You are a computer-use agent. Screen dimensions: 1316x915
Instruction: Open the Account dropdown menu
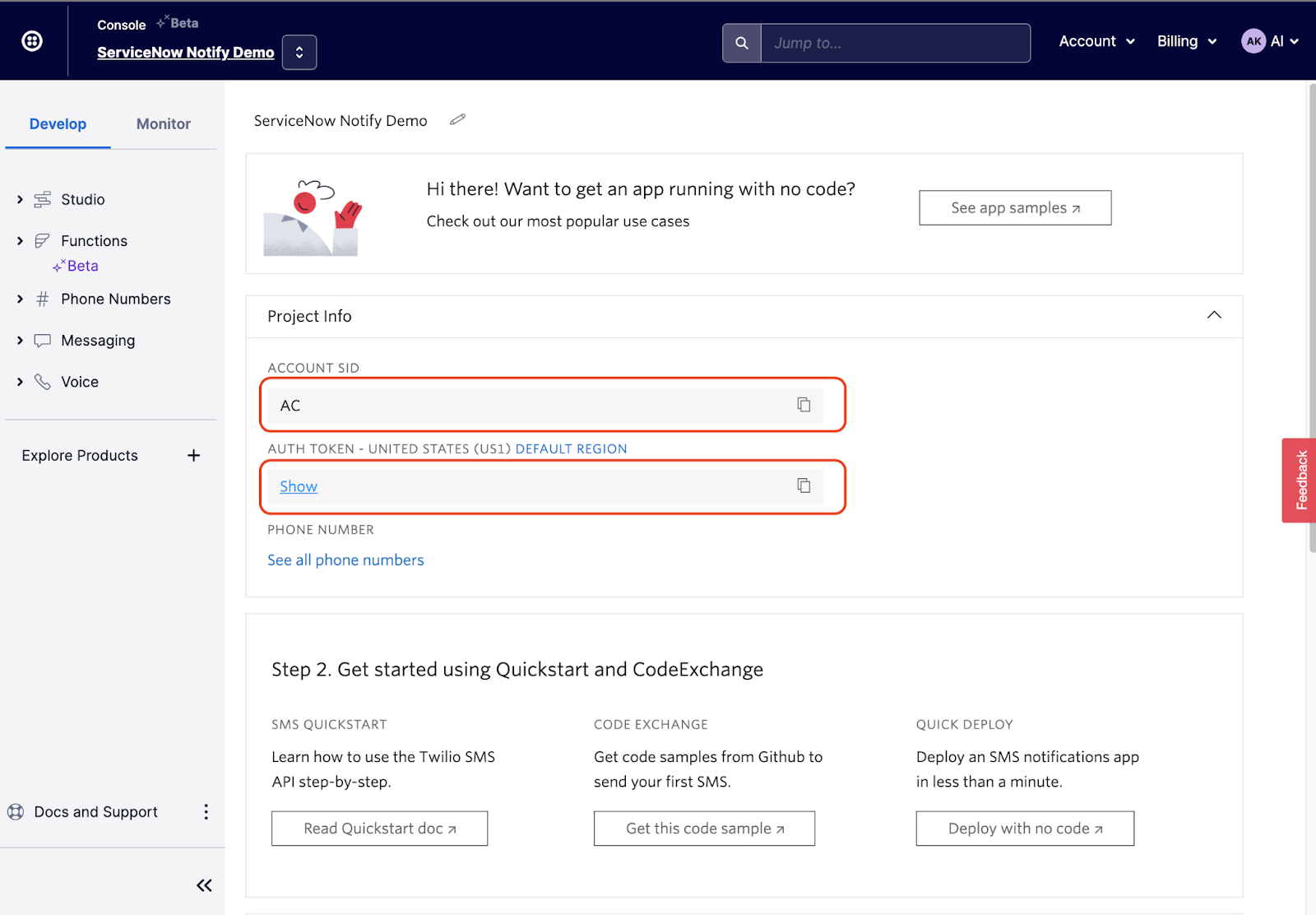[1096, 41]
